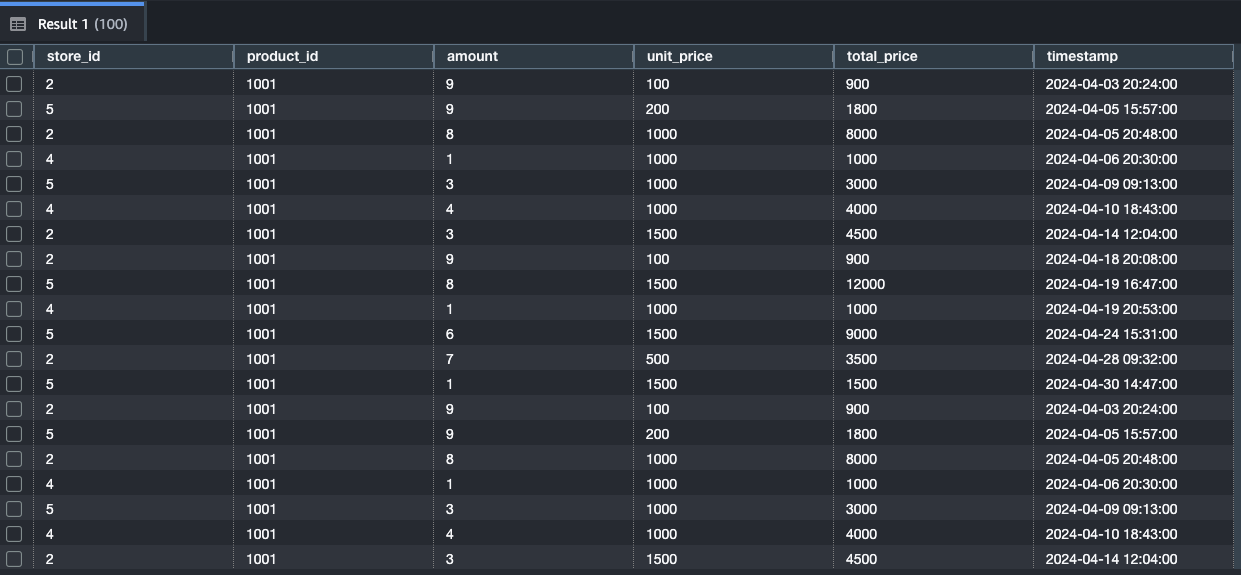Click the table icon on Result 1 tab
Viewport: 1241px width, 575px height.
tap(18, 24)
